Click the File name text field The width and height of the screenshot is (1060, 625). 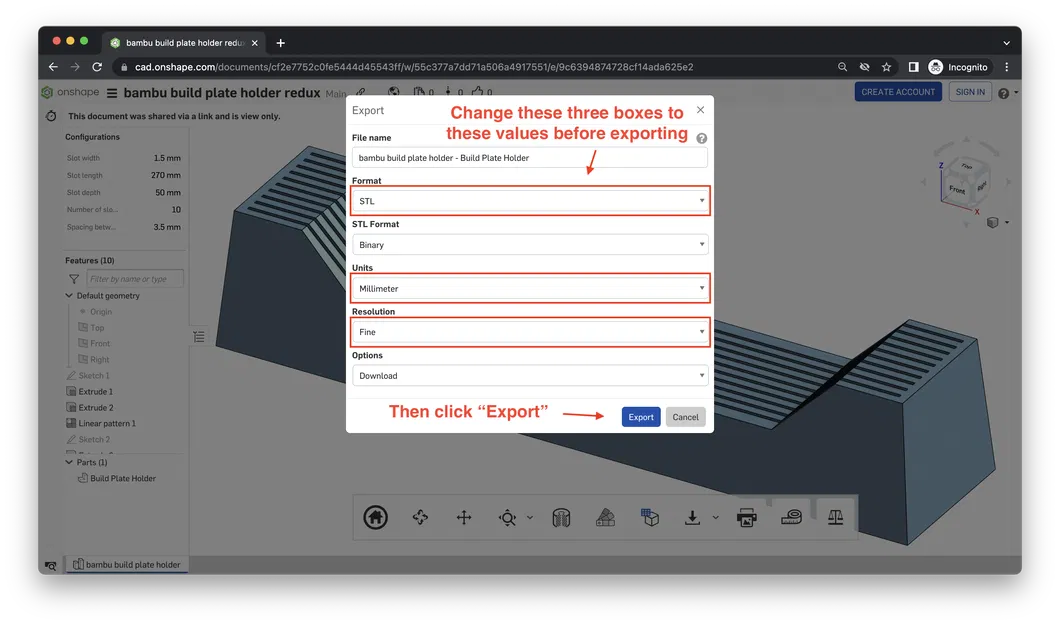(530, 157)
